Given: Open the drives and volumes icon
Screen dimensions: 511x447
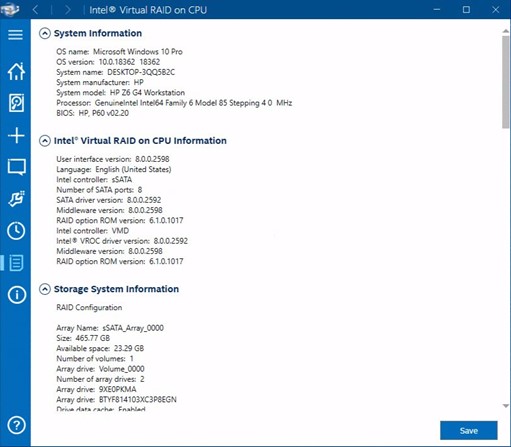Looking at the screenshot, I should tap(16, 103).
